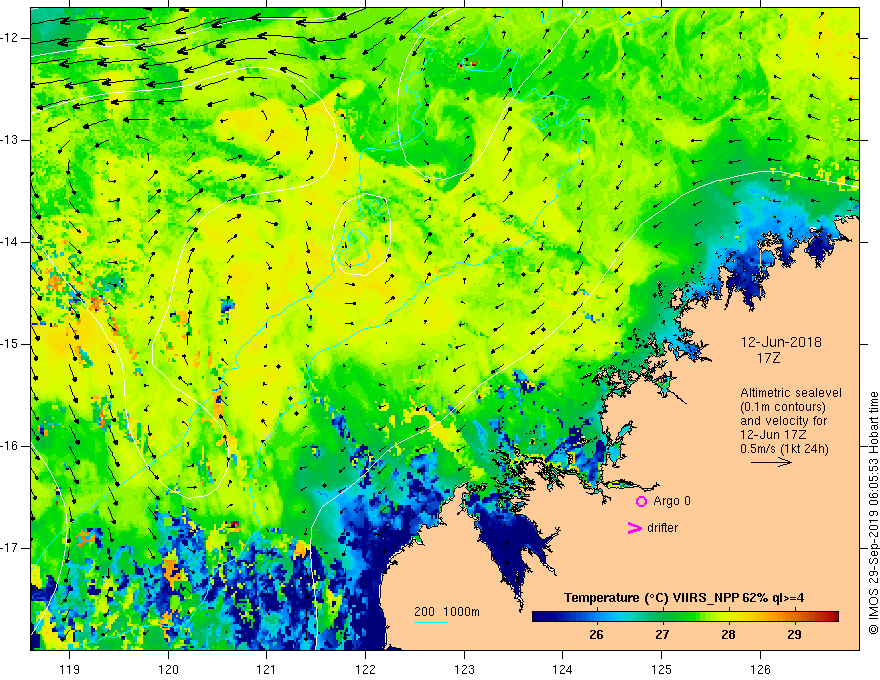Click the '12-Jun-2018' date text
This screenshot has width=880, height=680.
[781, 342]
